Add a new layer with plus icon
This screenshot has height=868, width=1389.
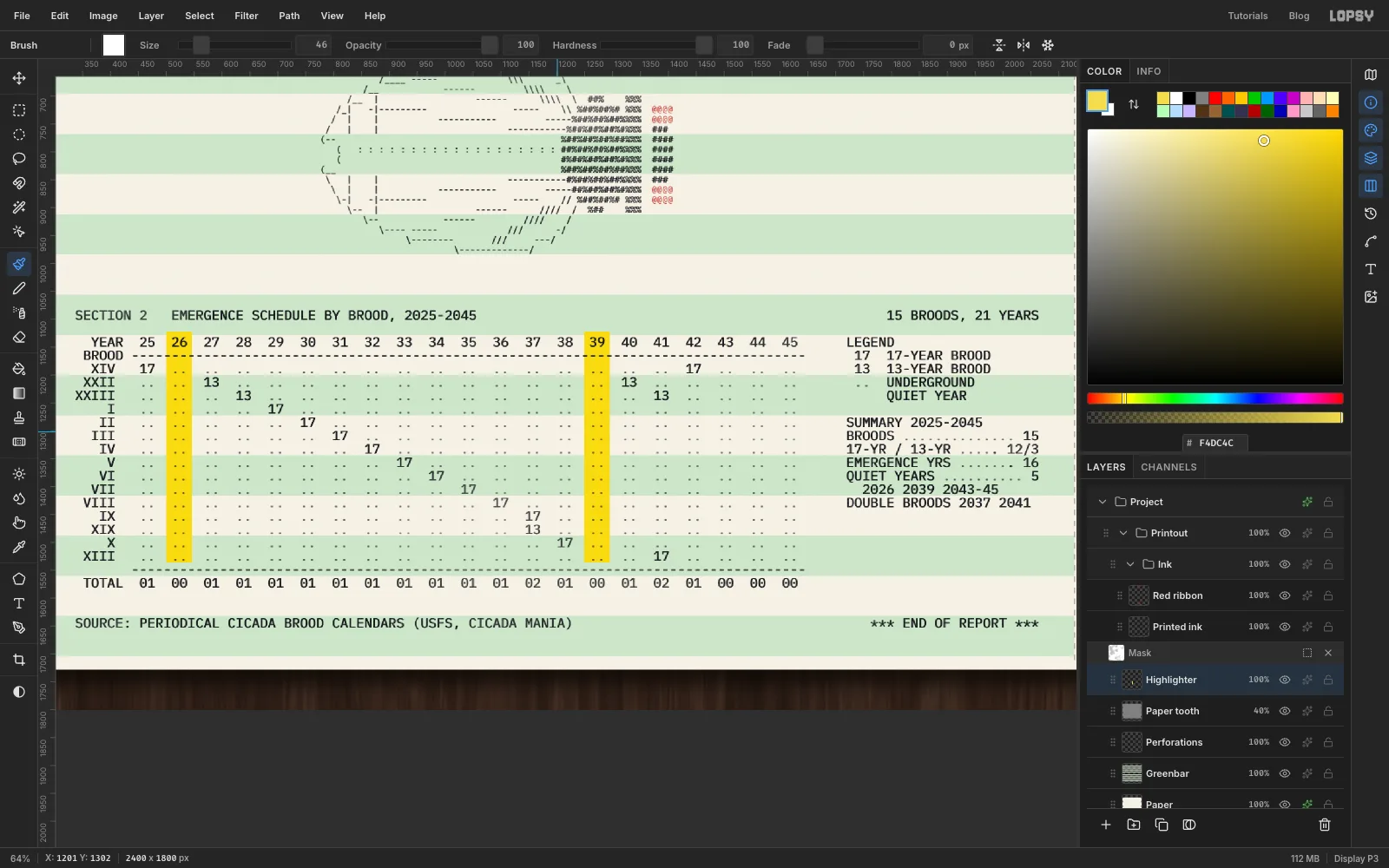point(1106,825)
